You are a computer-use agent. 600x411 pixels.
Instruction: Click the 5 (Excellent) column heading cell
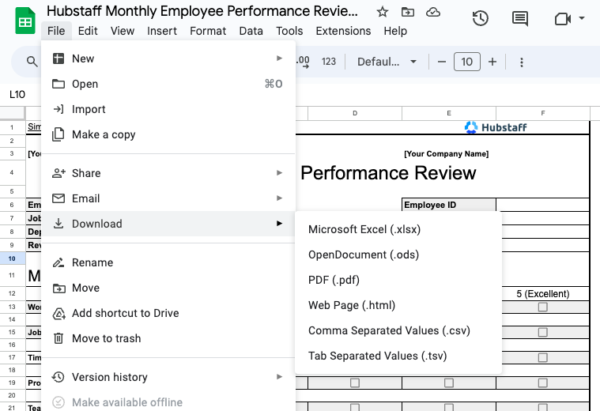click(x=543, y=294)
